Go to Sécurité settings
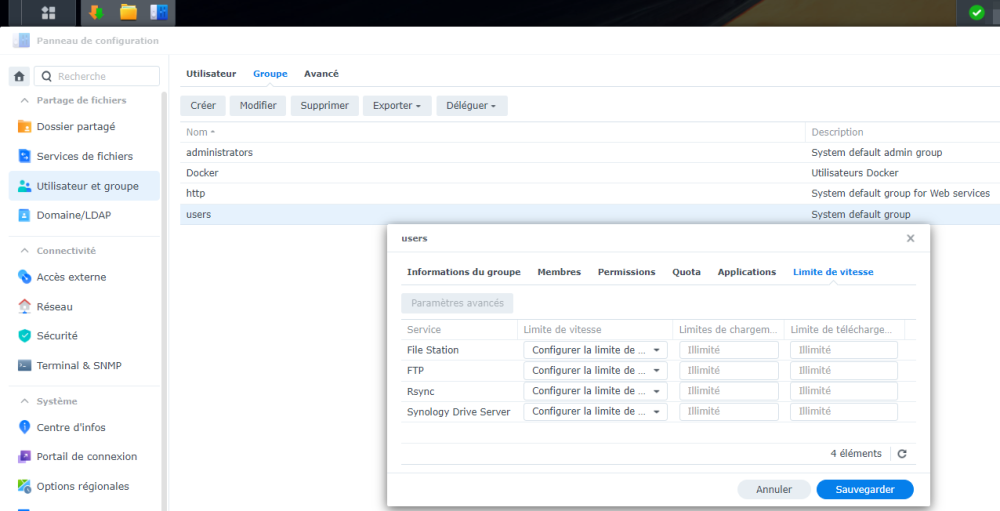1000x511 pixels. click(56, 336)
